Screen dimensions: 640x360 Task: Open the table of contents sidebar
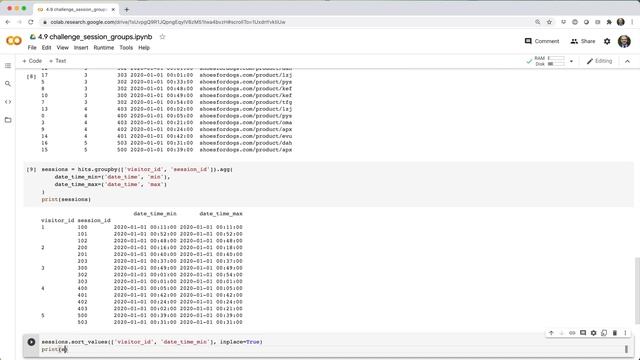[8, 66]
